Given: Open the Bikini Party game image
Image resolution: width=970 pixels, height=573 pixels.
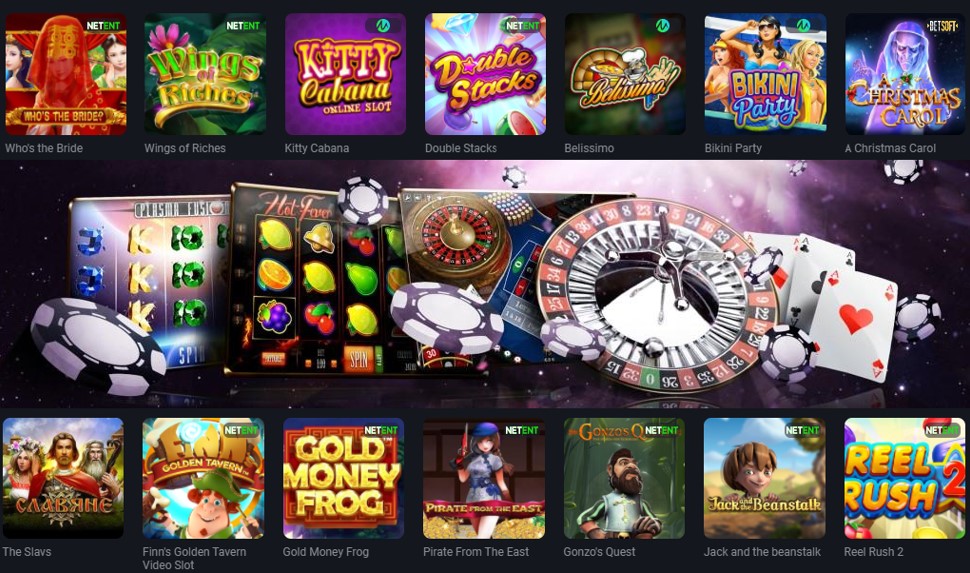Looking at the screenshot, I should 766,74.
